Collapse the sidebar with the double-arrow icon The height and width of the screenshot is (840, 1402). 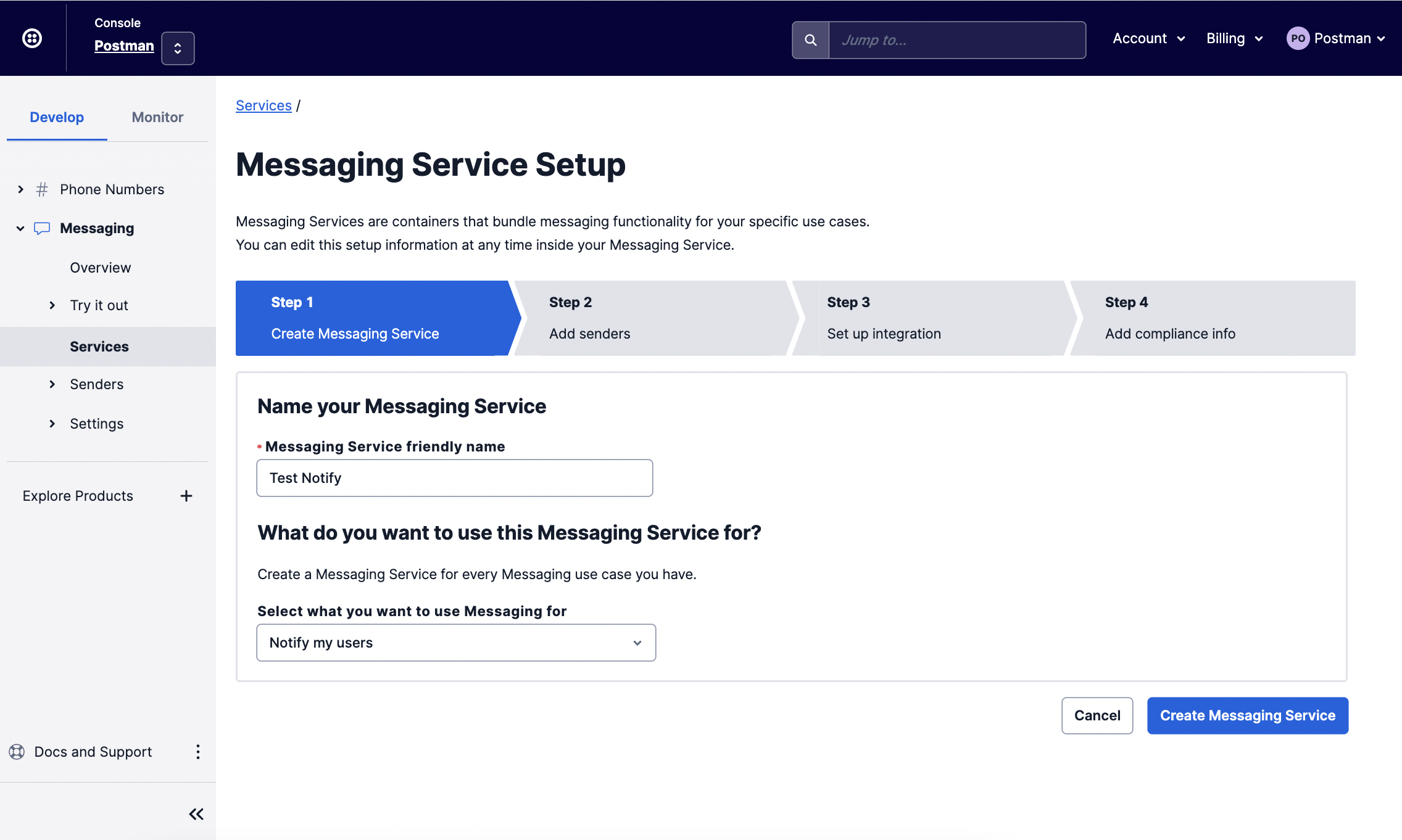(196, 814)
